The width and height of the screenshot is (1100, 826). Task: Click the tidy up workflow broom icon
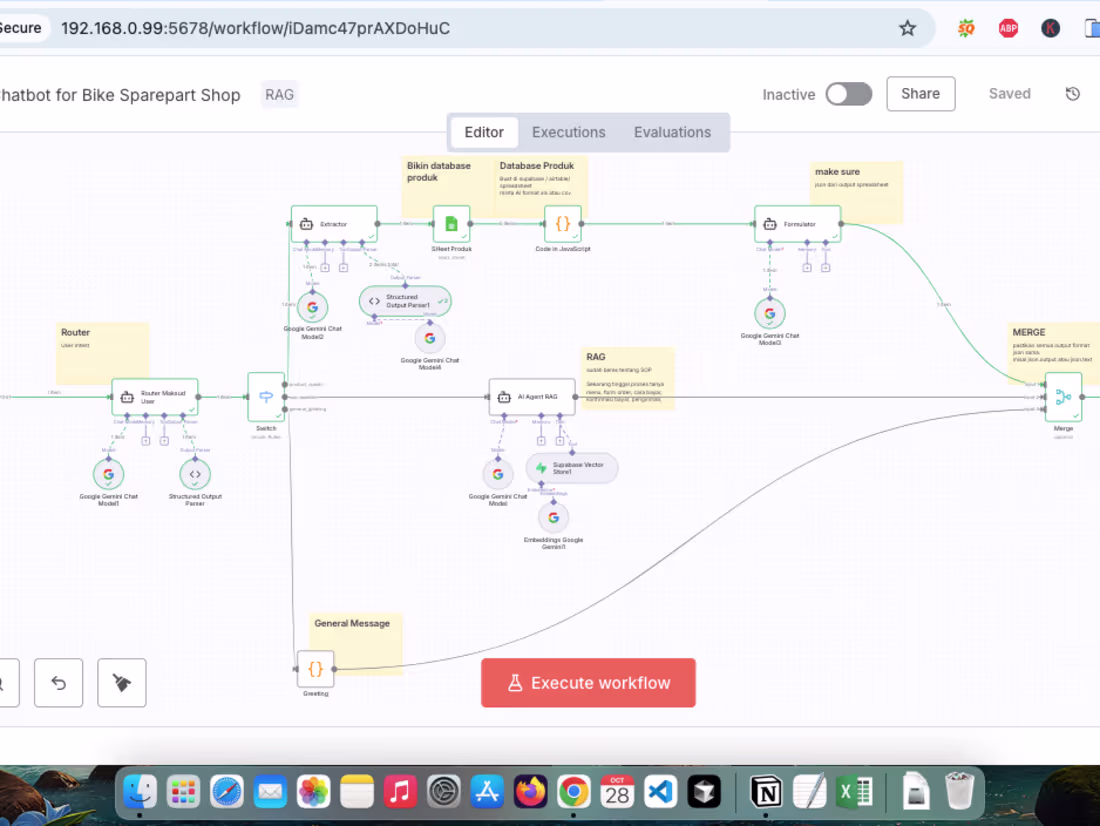click(121, 683)
